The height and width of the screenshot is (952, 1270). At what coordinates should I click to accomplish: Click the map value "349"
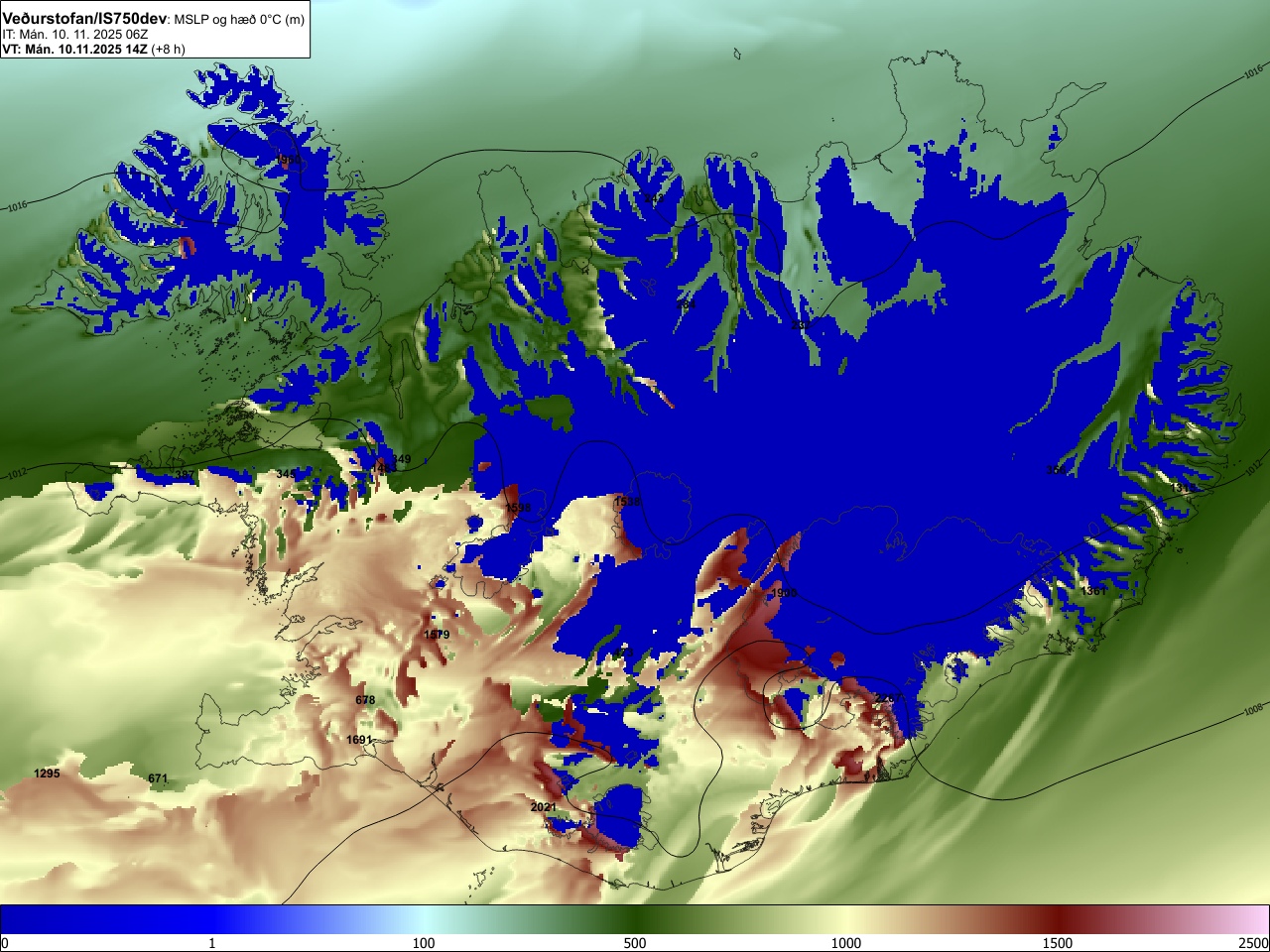point(401,459)
